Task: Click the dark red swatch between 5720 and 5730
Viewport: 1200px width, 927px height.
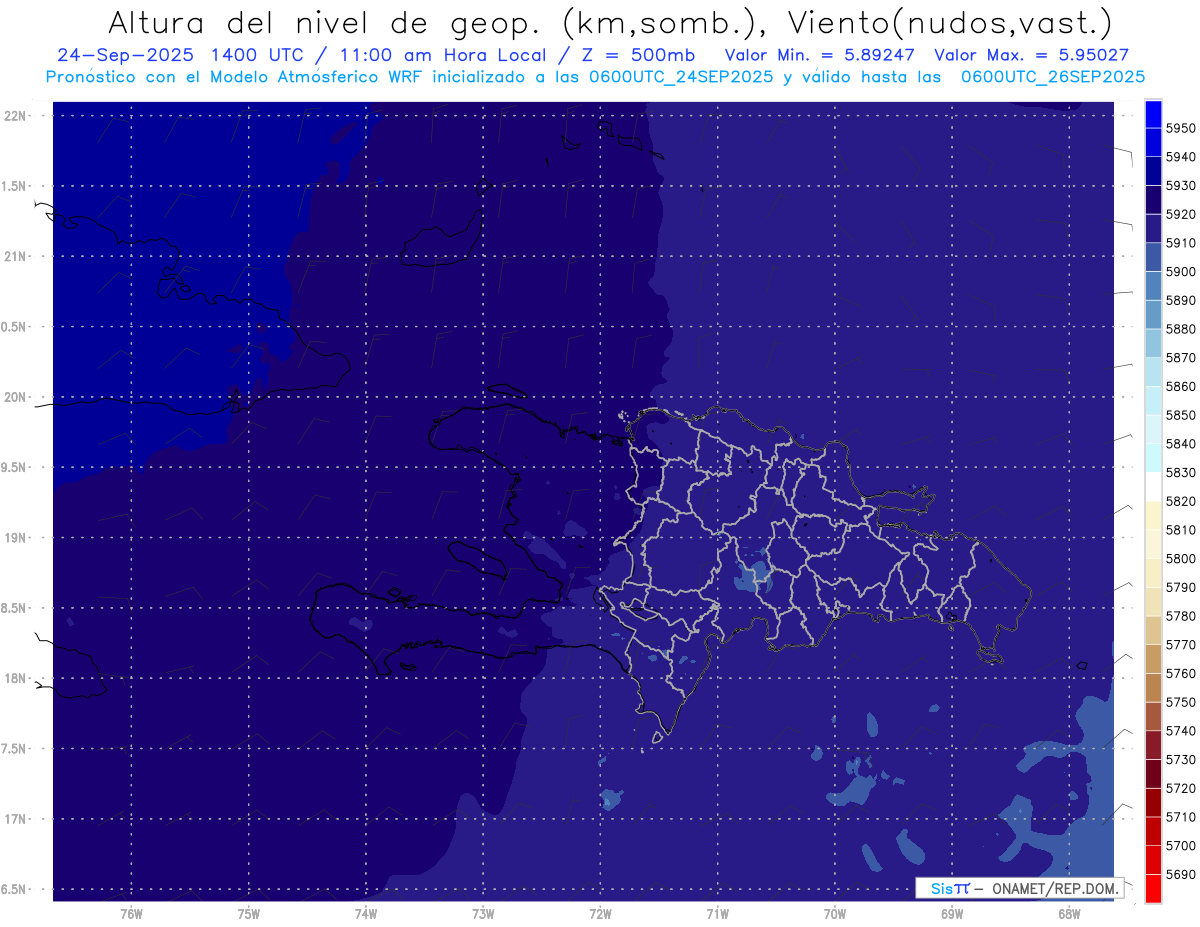Action: click(x=1152, y=774)
